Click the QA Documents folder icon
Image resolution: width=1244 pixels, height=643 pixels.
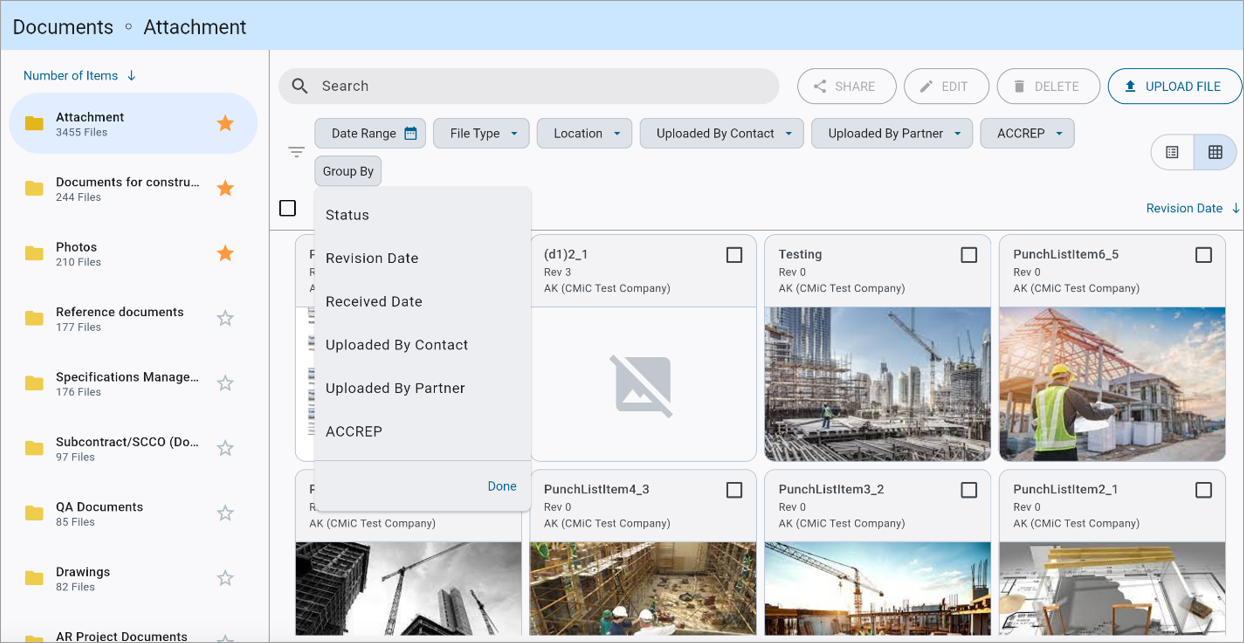34,513
